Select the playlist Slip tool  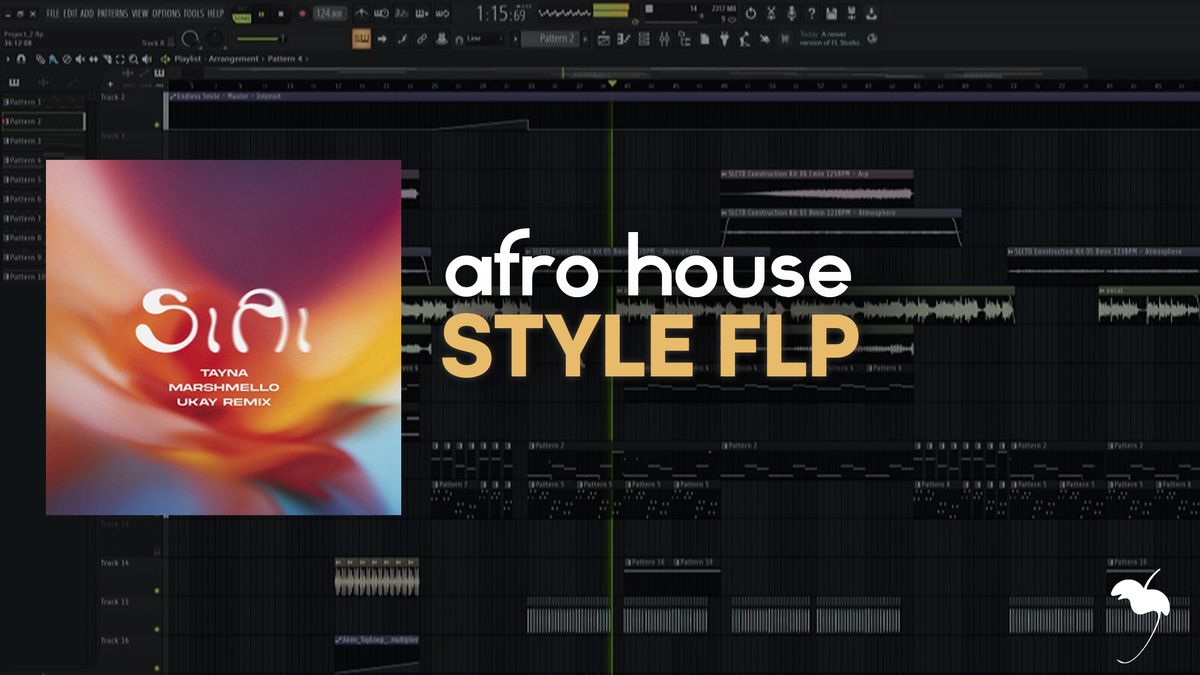[x=93, y=59]
